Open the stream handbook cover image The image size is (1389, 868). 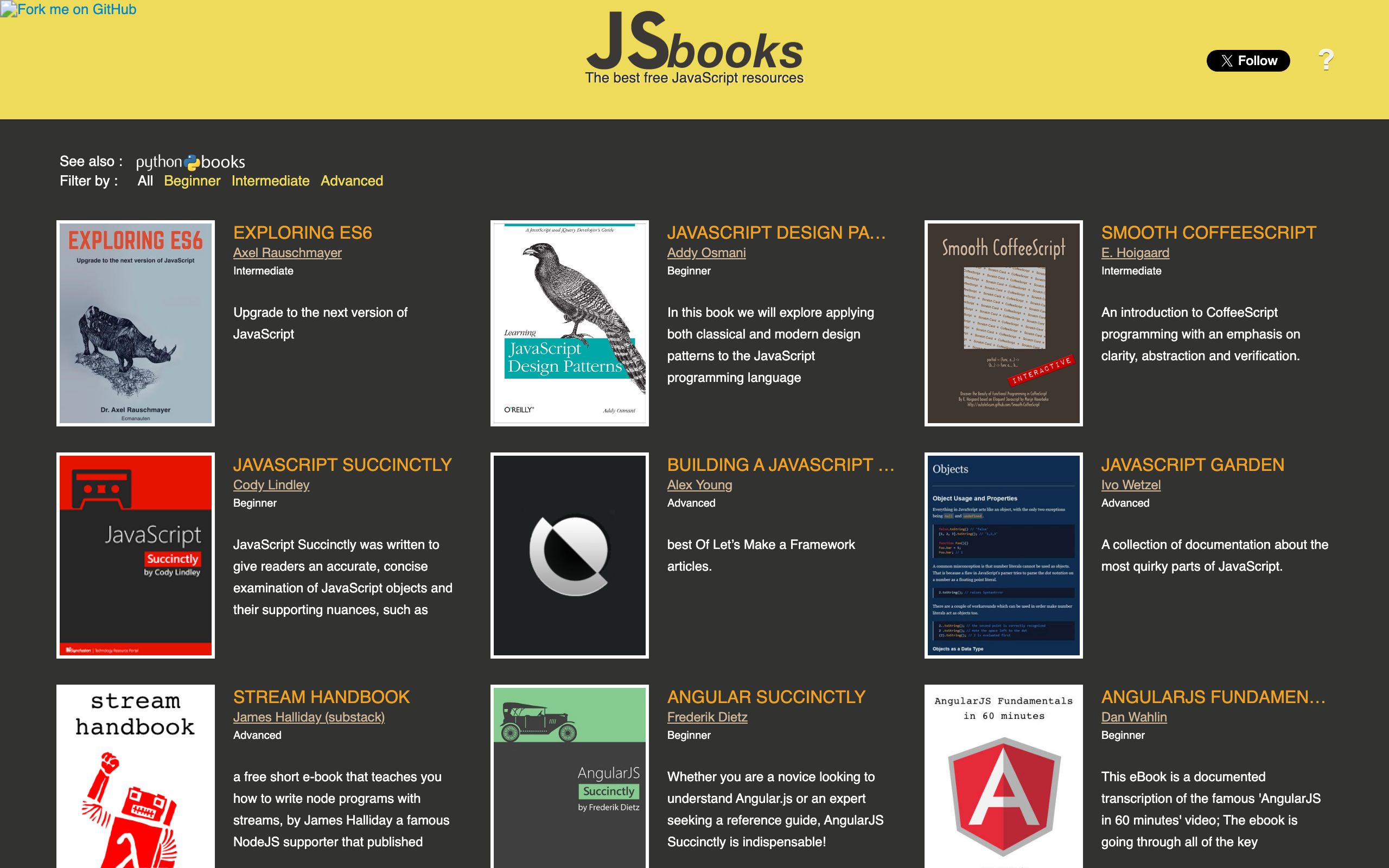[136, 776]
